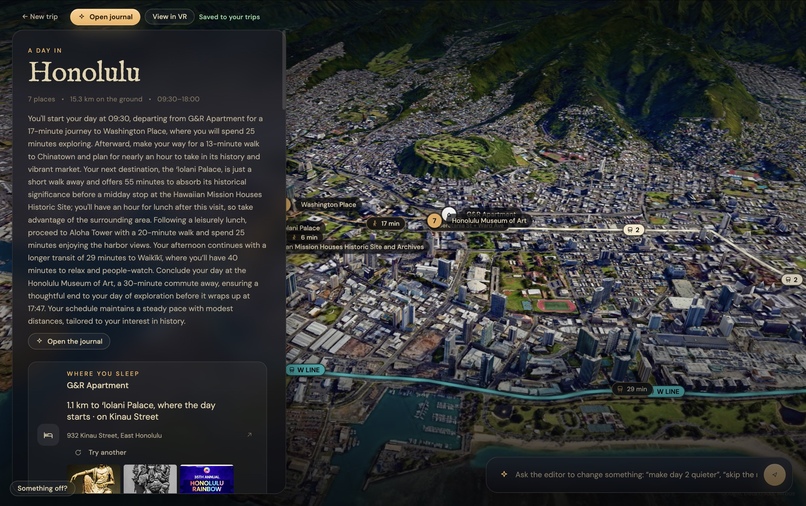The image size is (806, 506).
Task: Click Open the journal button below itinerary
Action: (x=69, y=341)
